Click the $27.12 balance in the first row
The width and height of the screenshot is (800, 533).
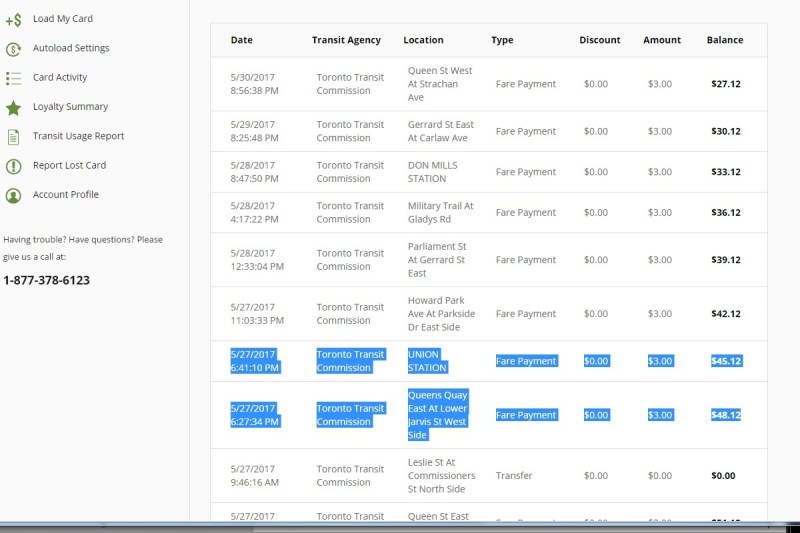725,84
